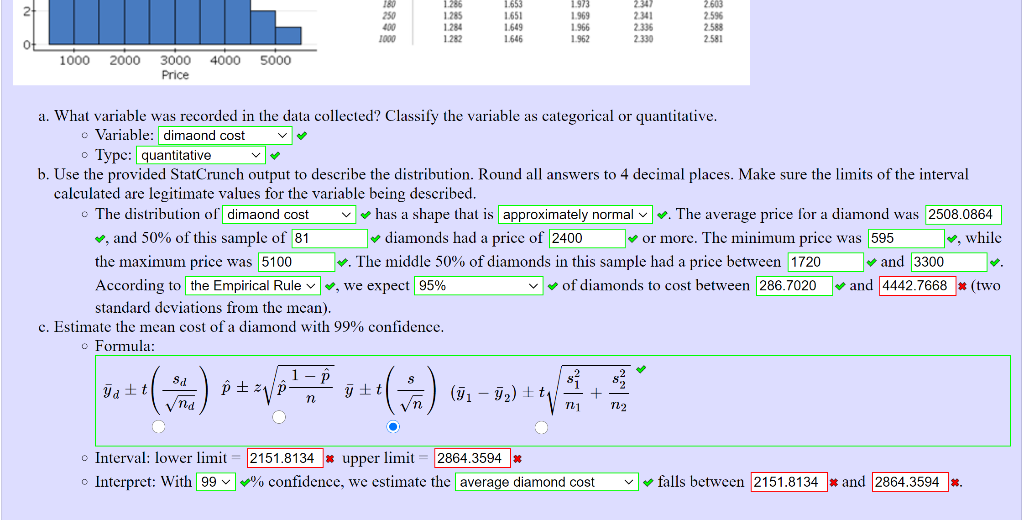The image size is (1024, 520).
Task: Click the t-table value 2.341
Action: pos(643,16)
